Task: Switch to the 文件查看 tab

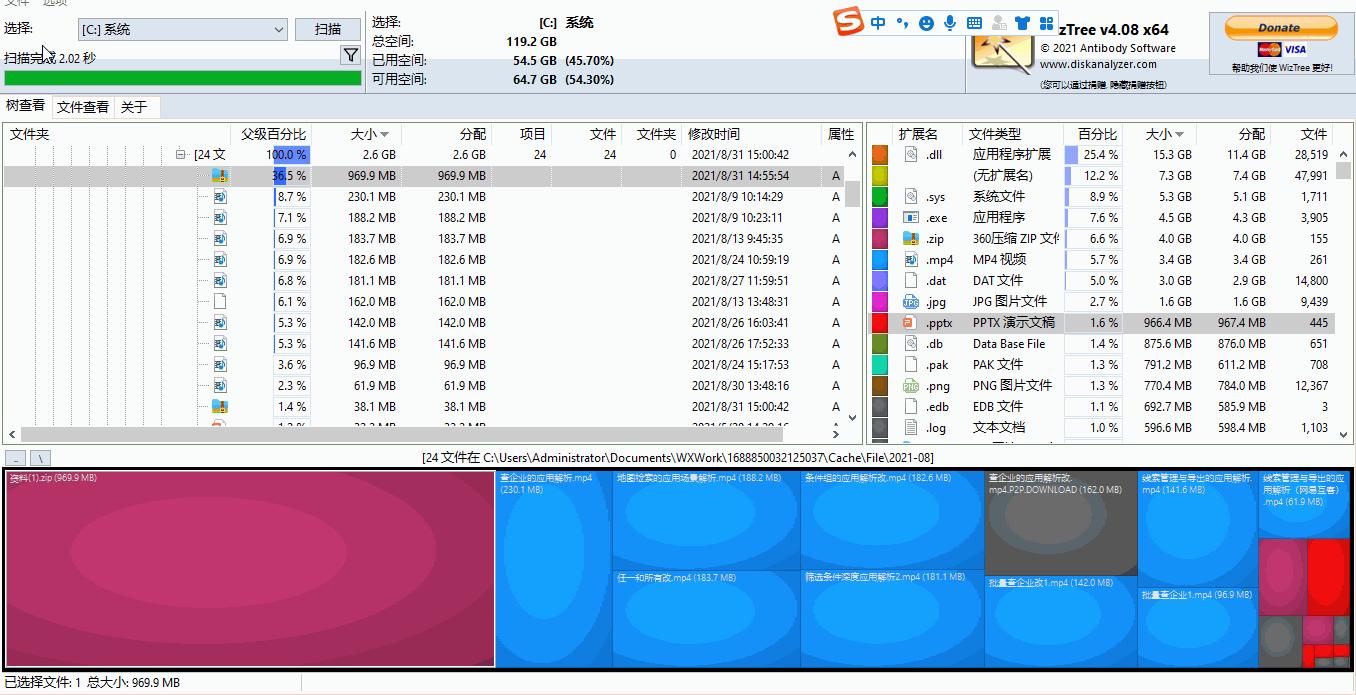Action: click(82, 107)
